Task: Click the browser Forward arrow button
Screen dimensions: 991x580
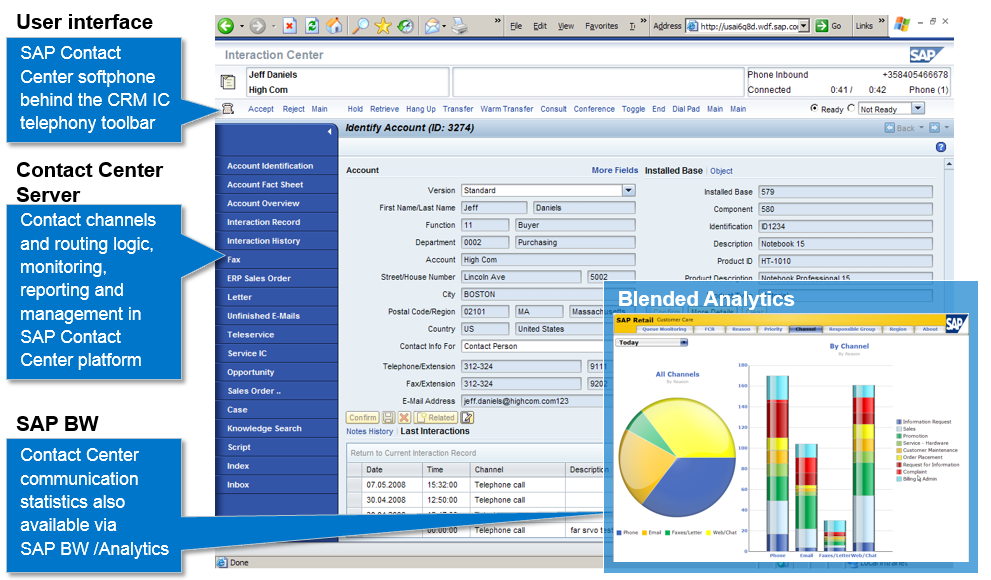Action: click(x=257, y=26)
